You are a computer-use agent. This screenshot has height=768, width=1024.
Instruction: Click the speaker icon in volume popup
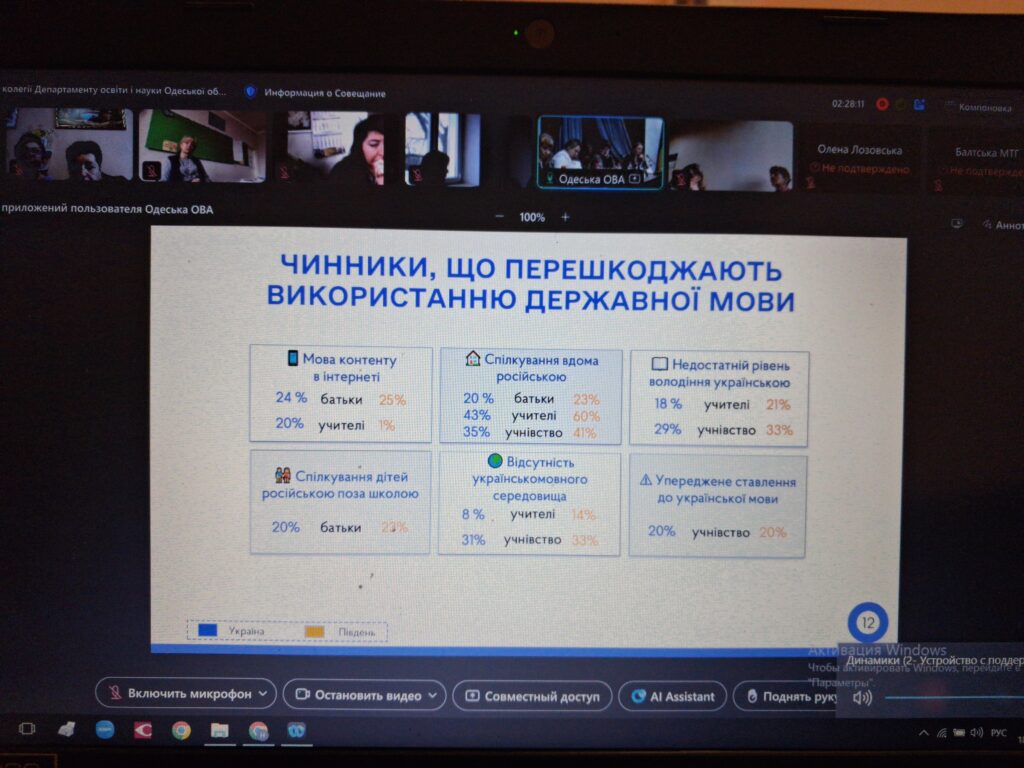click(x=862, y=698)
